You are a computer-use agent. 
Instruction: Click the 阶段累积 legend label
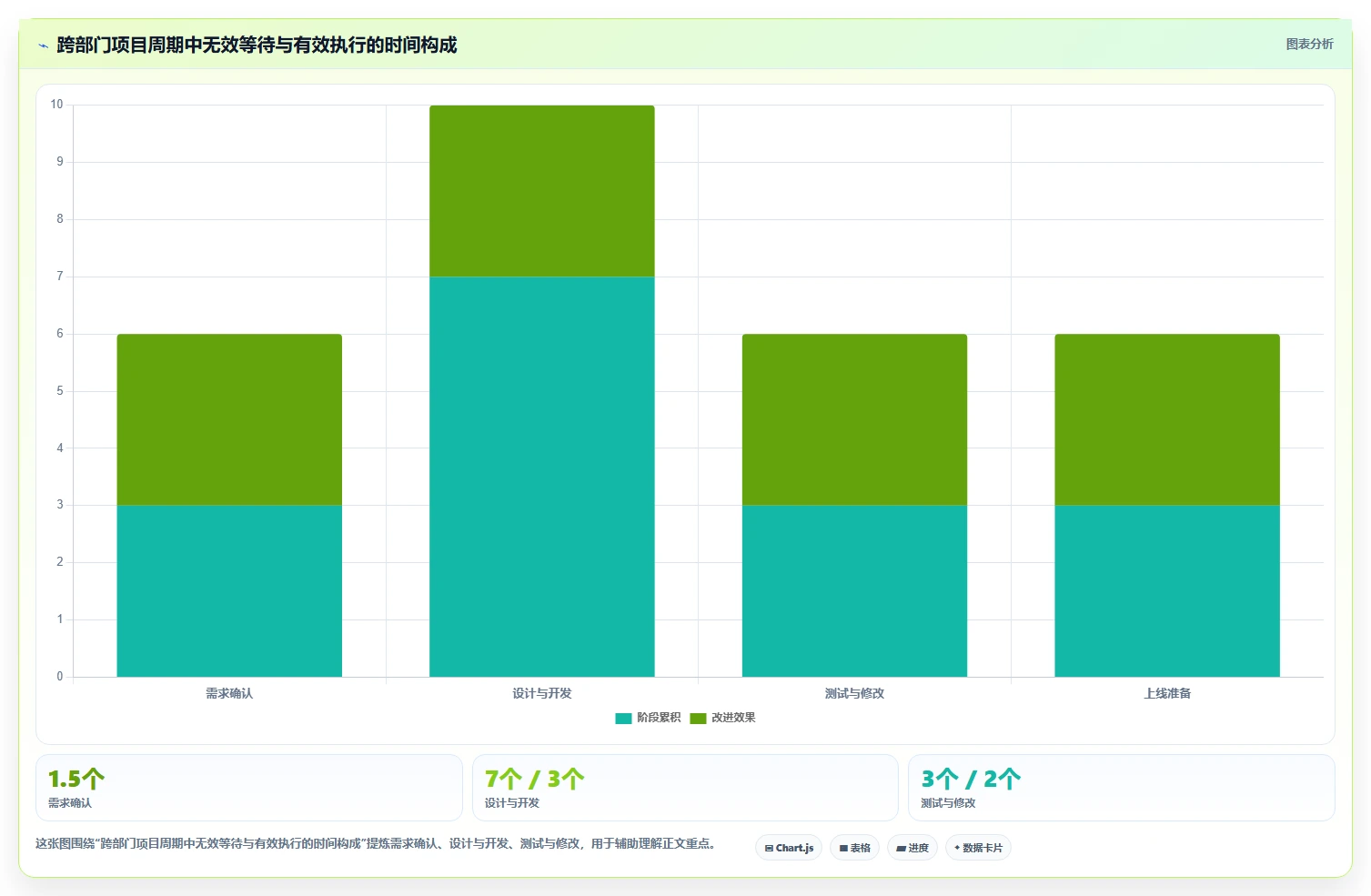659,718
